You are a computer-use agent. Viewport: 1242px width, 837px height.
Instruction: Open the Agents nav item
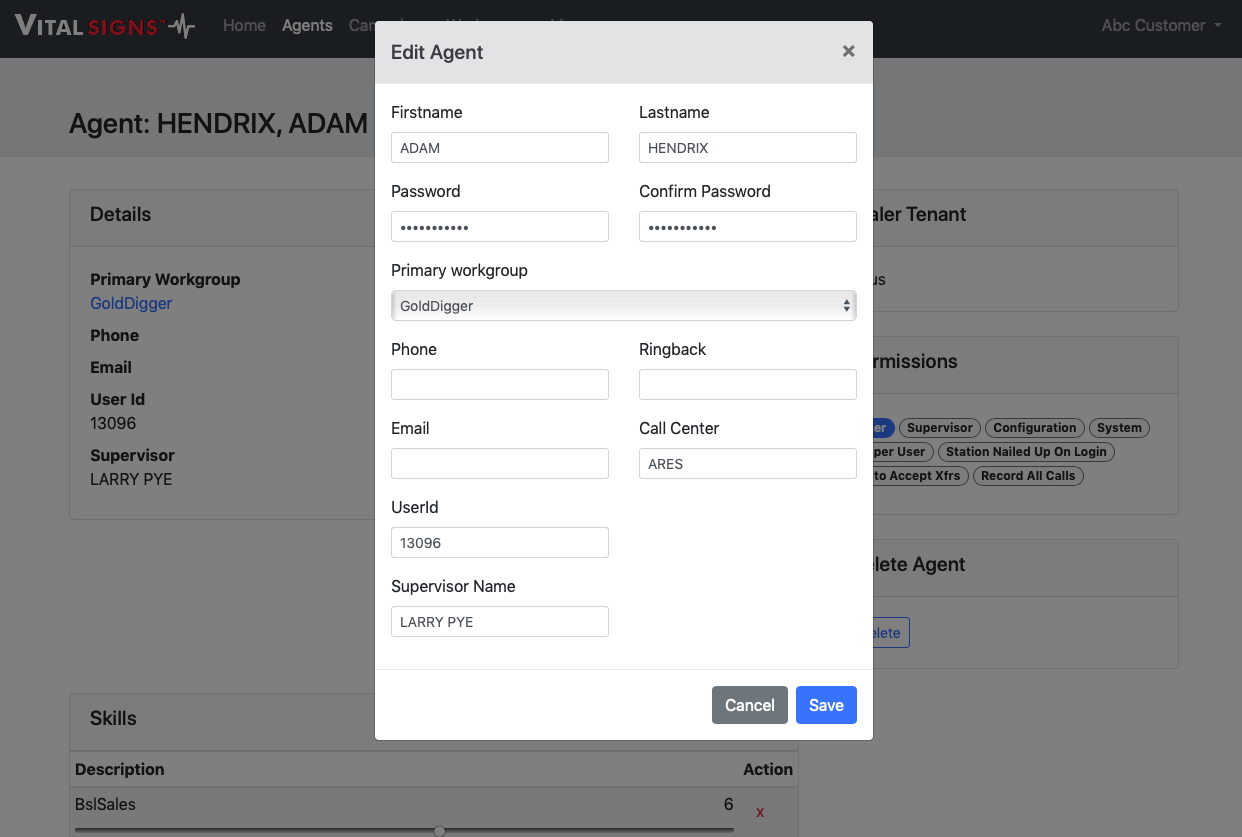(307, 26)
